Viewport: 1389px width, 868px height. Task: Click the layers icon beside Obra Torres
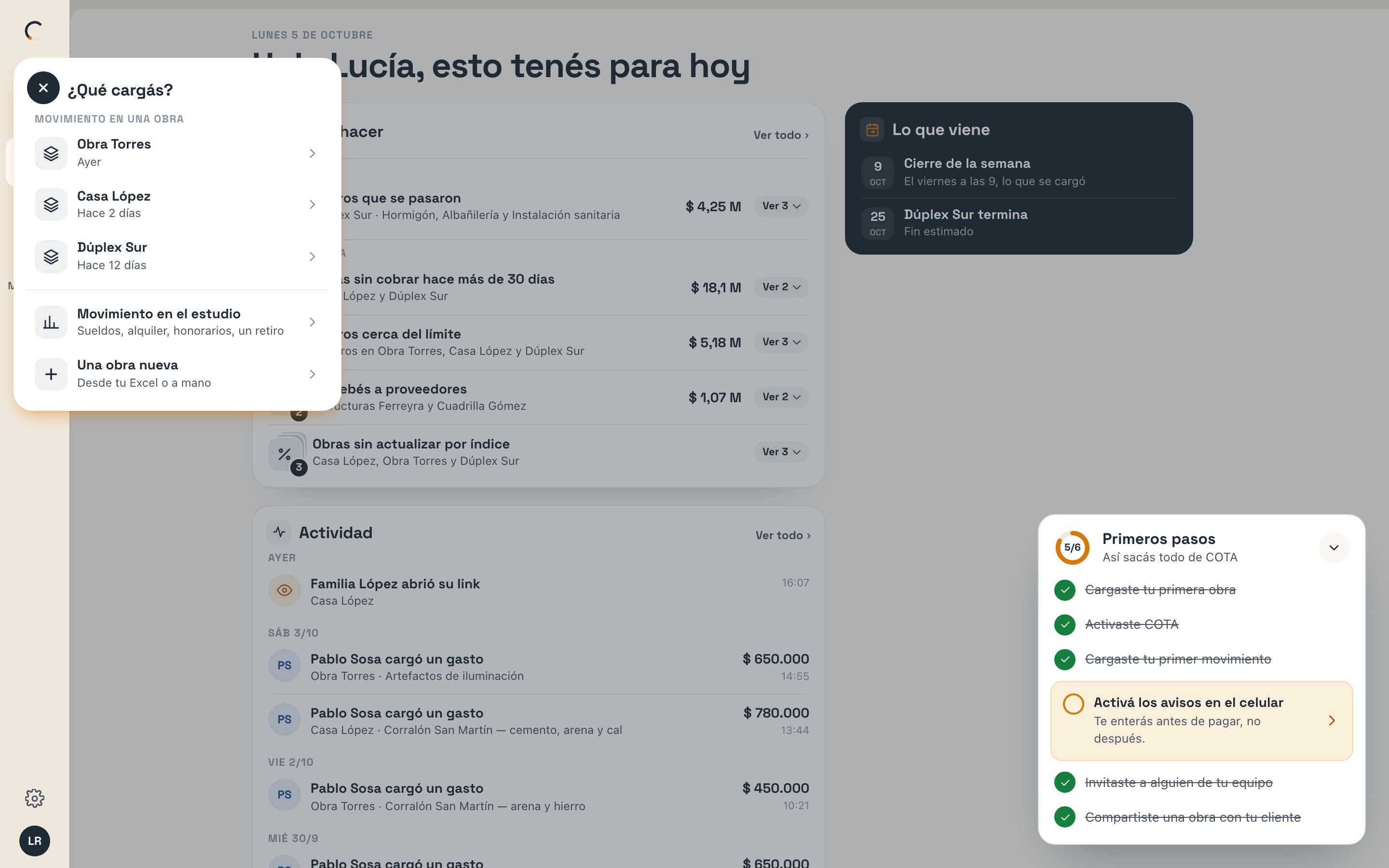(x=51, y=153)
